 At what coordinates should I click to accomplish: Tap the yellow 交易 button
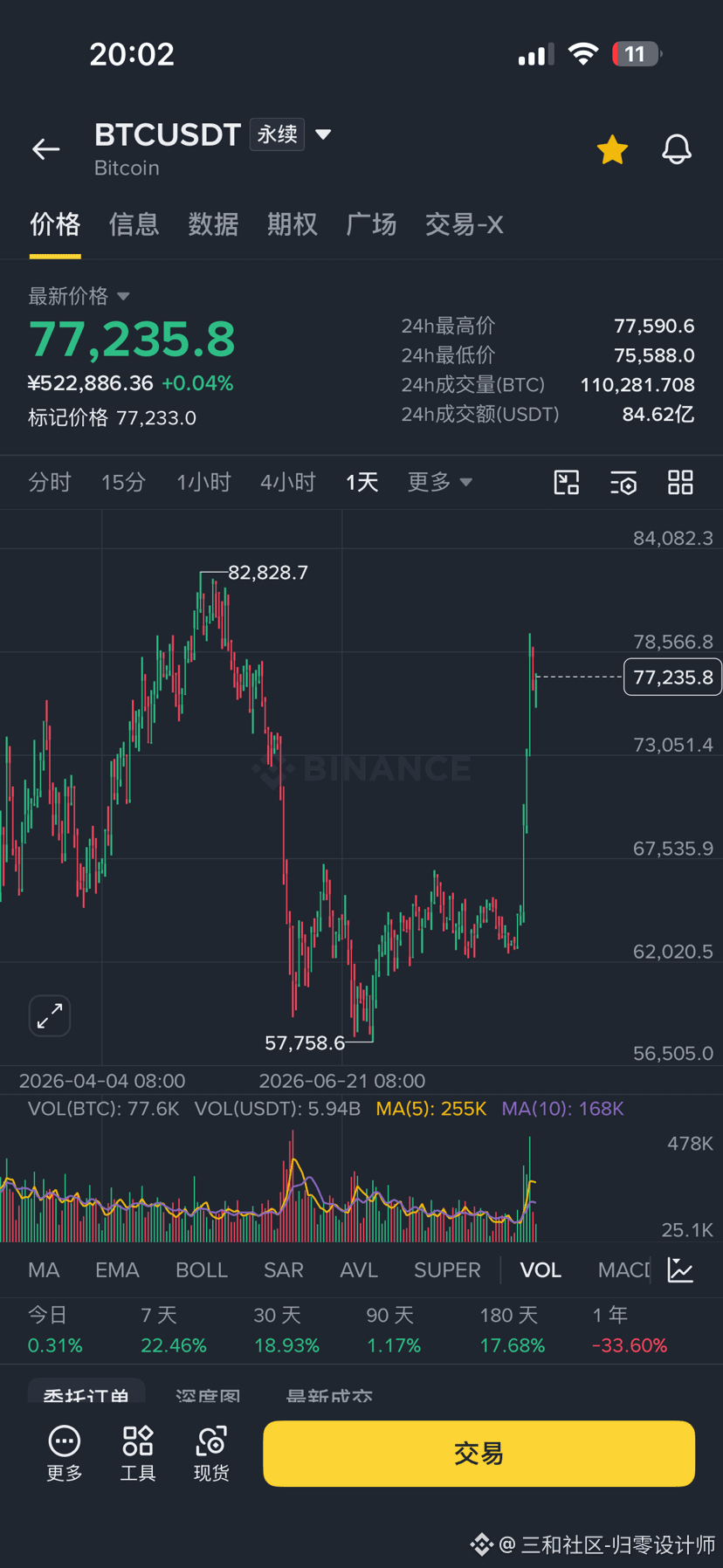click(x=479, y=1454)
